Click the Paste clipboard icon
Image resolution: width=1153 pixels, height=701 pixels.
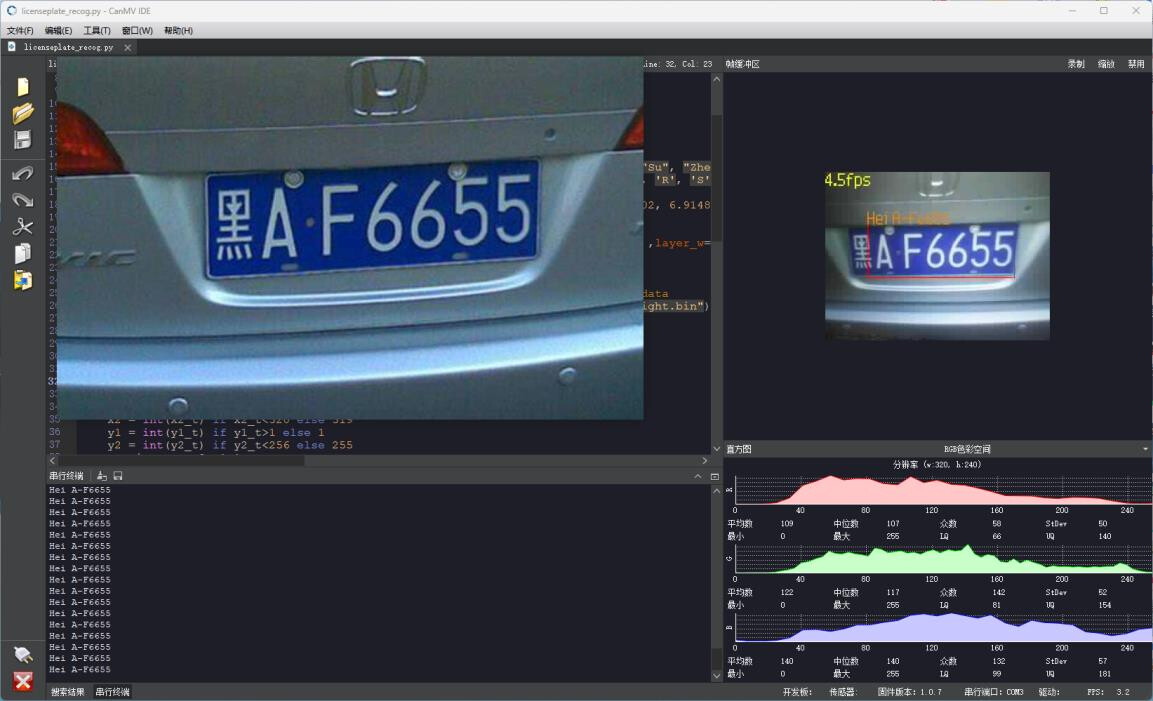coord(23,280)
